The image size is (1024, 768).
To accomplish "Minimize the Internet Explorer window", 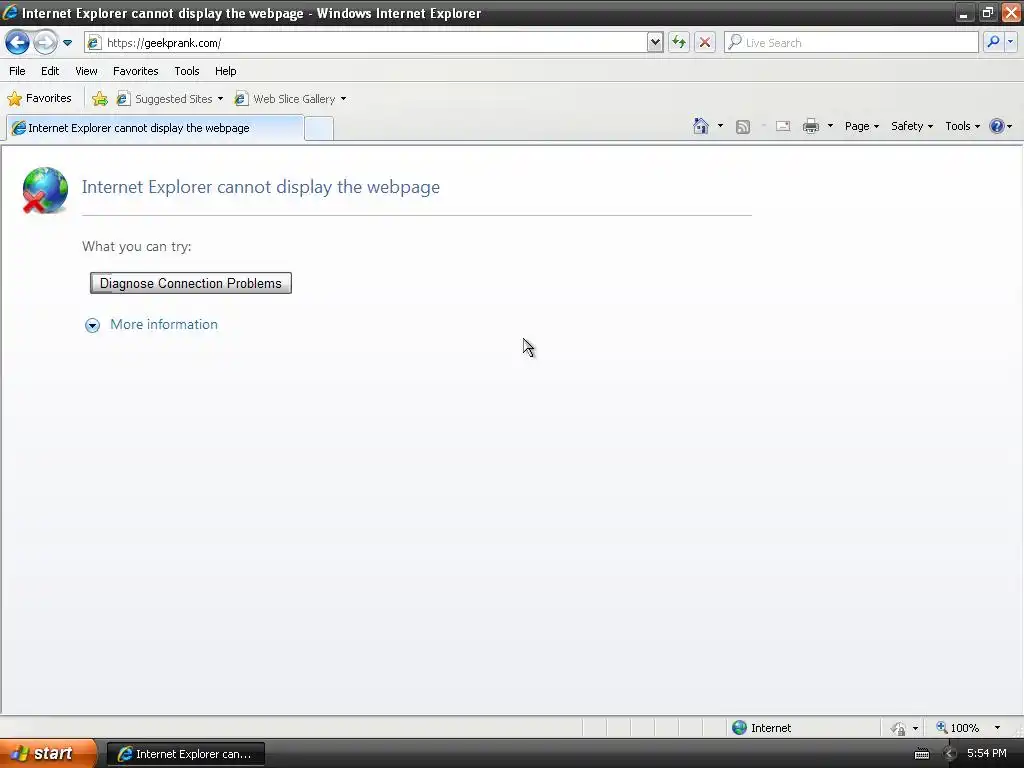I will pyautogui.click(x=964, y=12).
